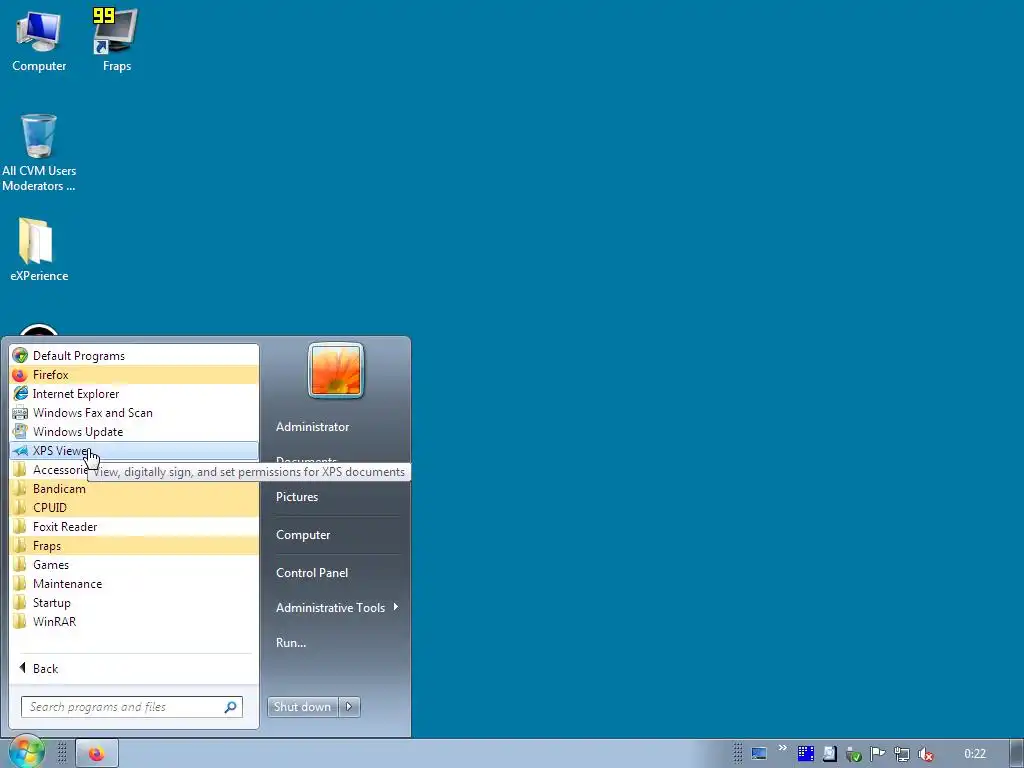Viewport: 1024px width, 768px height.
Task: Launch Firefox from the programs list
Action: (134, 374)
